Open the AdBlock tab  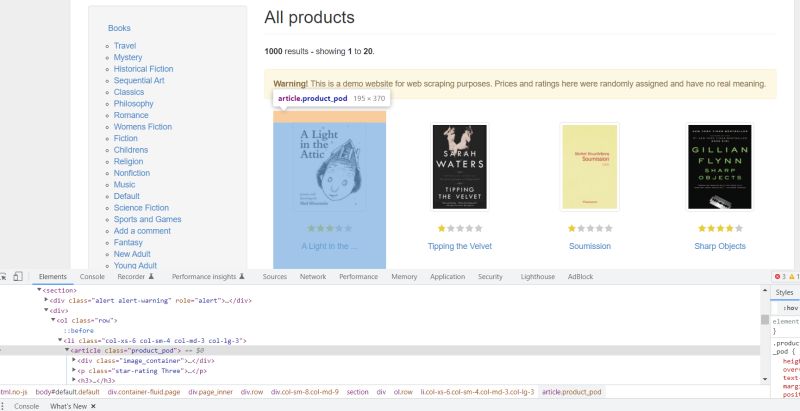580,276
